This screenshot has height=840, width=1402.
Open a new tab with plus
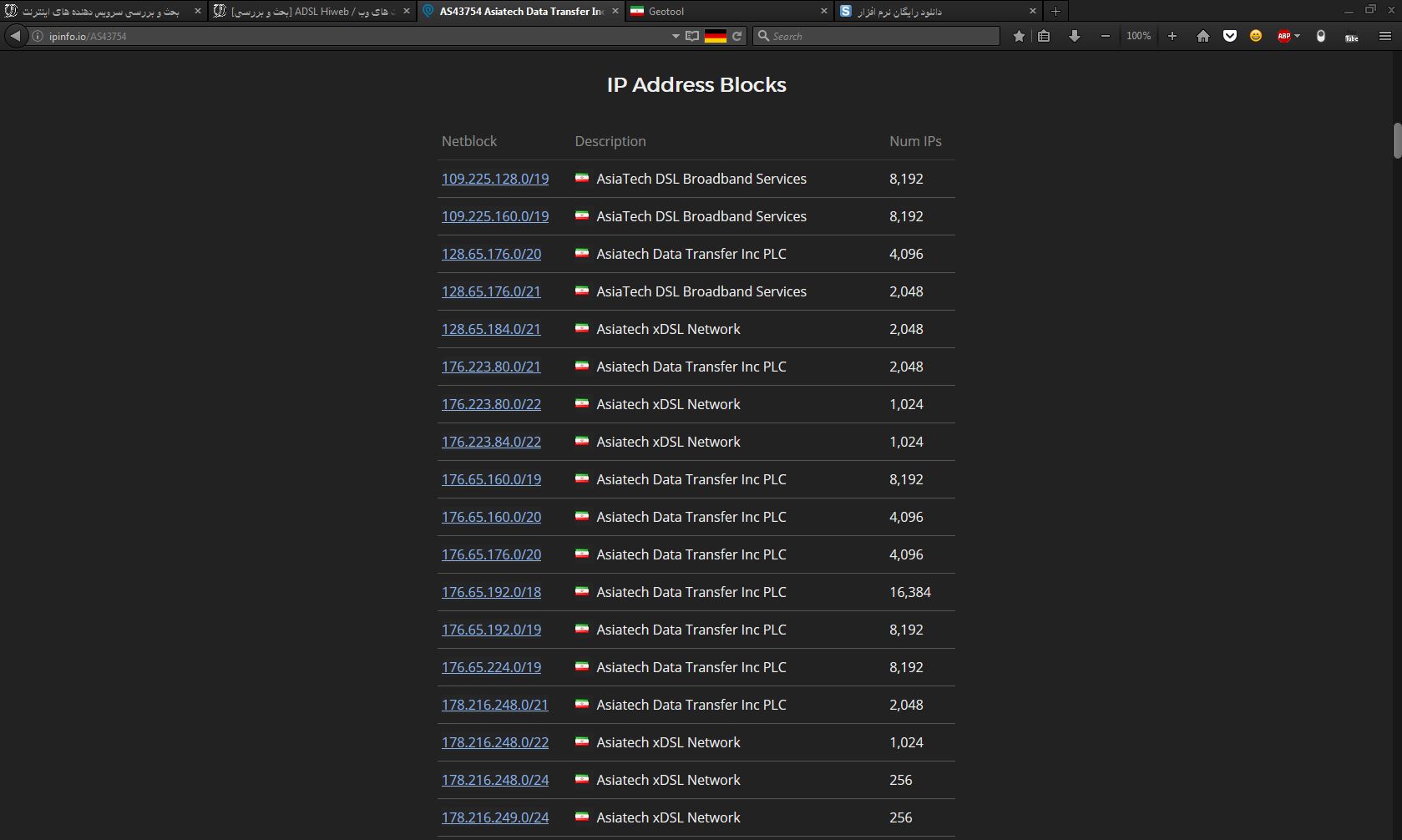pyautogui.click(x=1055, y=11)
